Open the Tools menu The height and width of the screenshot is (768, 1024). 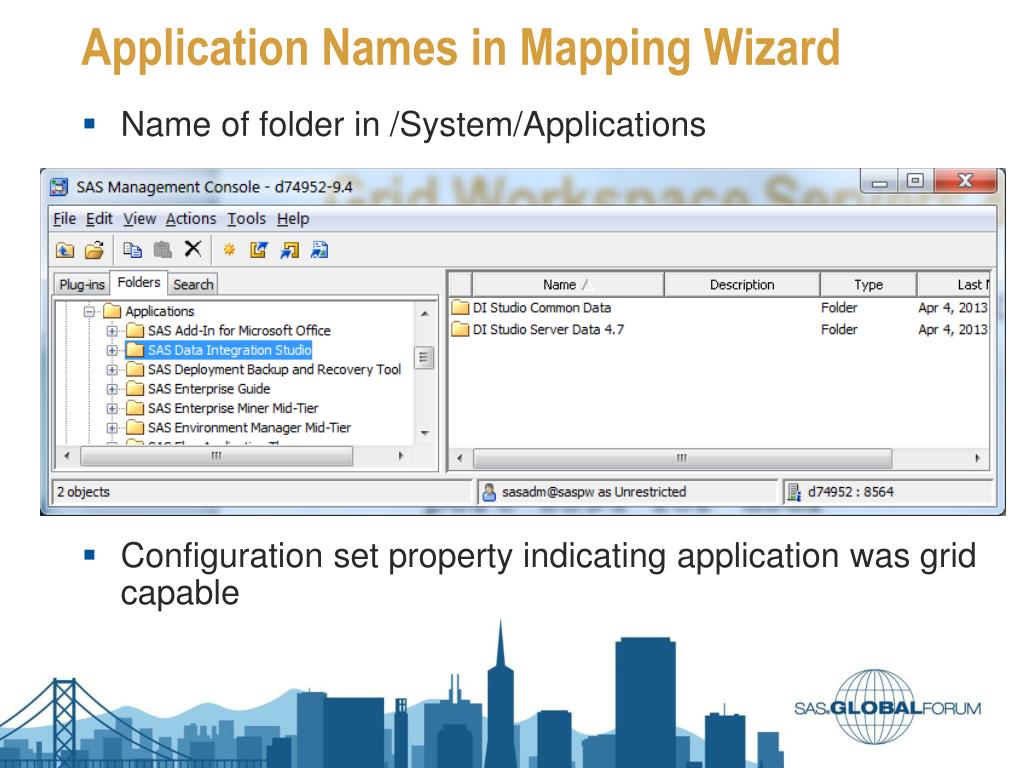tap(246, 219)
